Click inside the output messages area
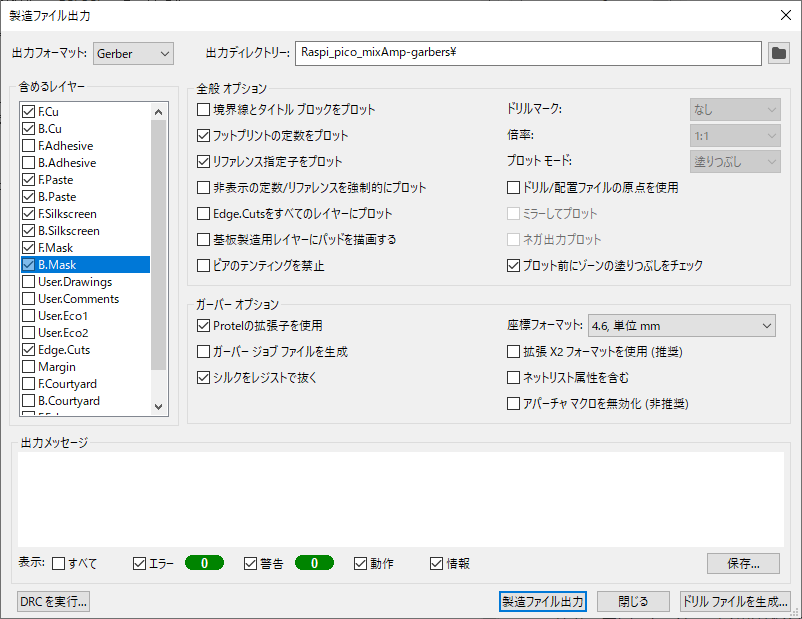 [x=400, y=499]
